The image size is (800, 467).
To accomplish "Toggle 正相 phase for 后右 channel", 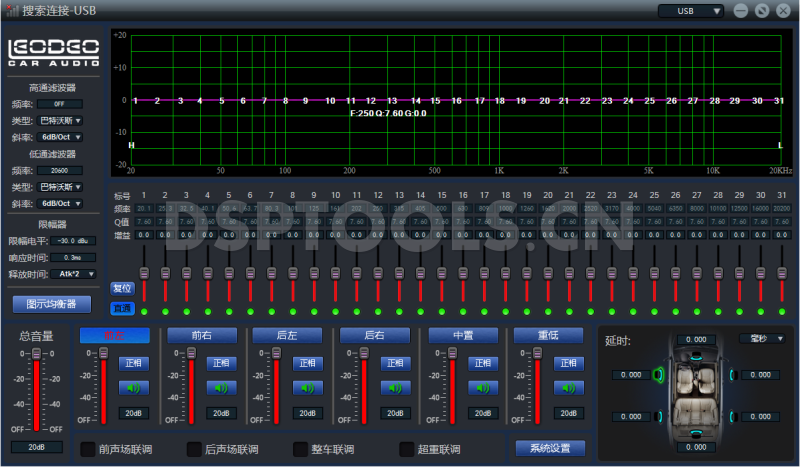I will tap(395, 363).
